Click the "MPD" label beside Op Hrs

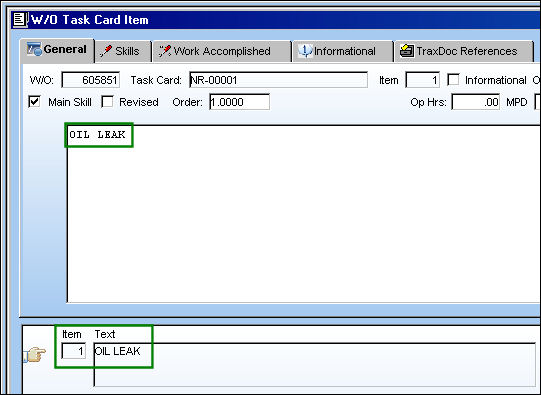click(x=517, y=102)
